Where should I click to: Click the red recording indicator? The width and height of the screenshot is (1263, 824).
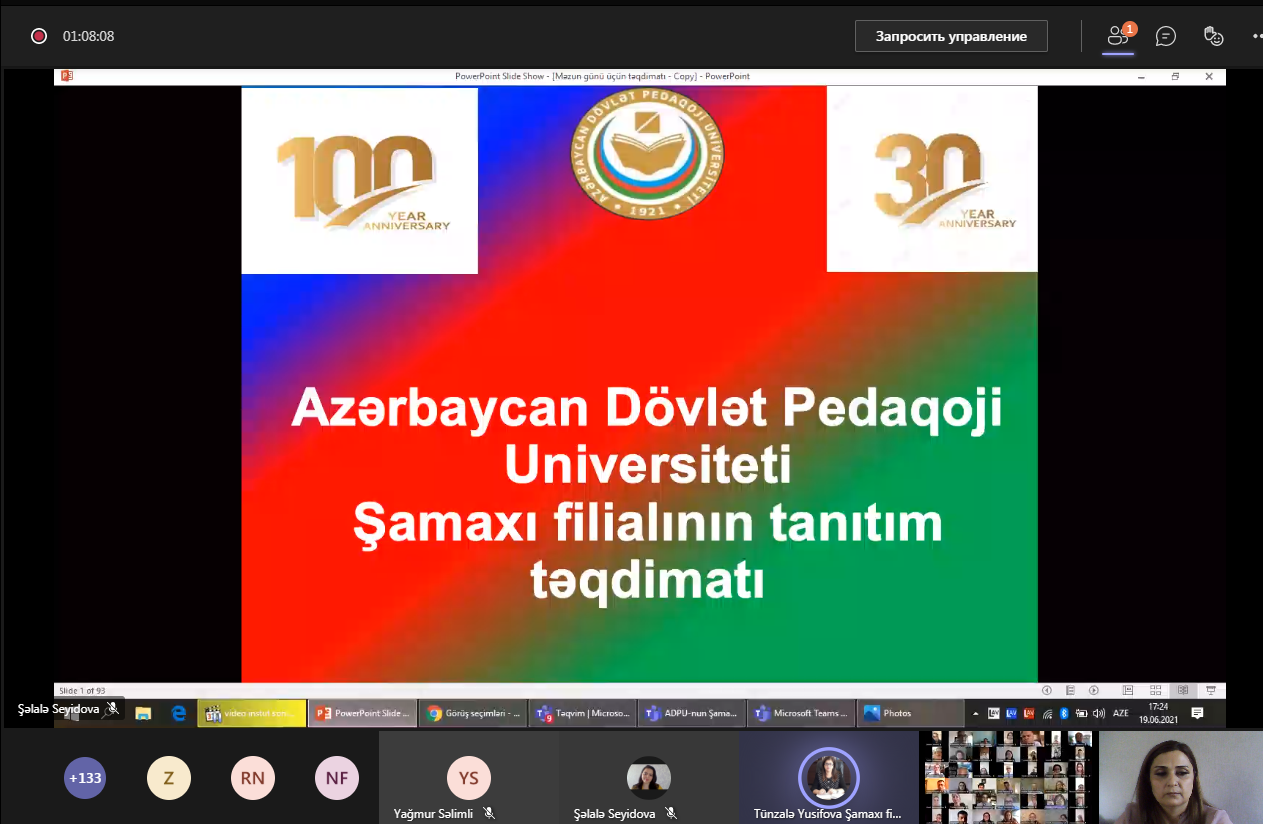[x=39, y=36]
